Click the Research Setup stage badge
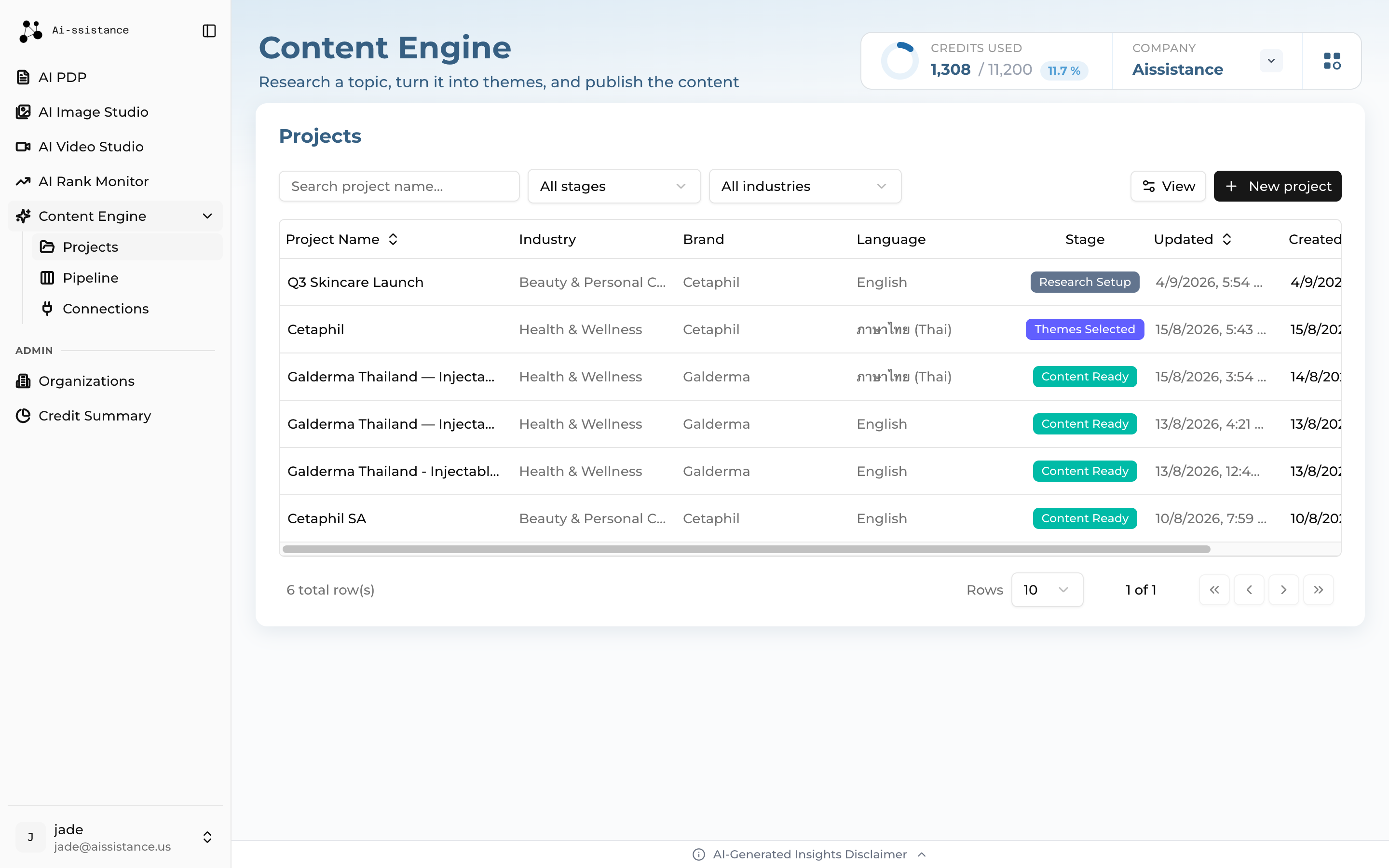This screenshot has height=868, width=1389. coord(1085,282)
